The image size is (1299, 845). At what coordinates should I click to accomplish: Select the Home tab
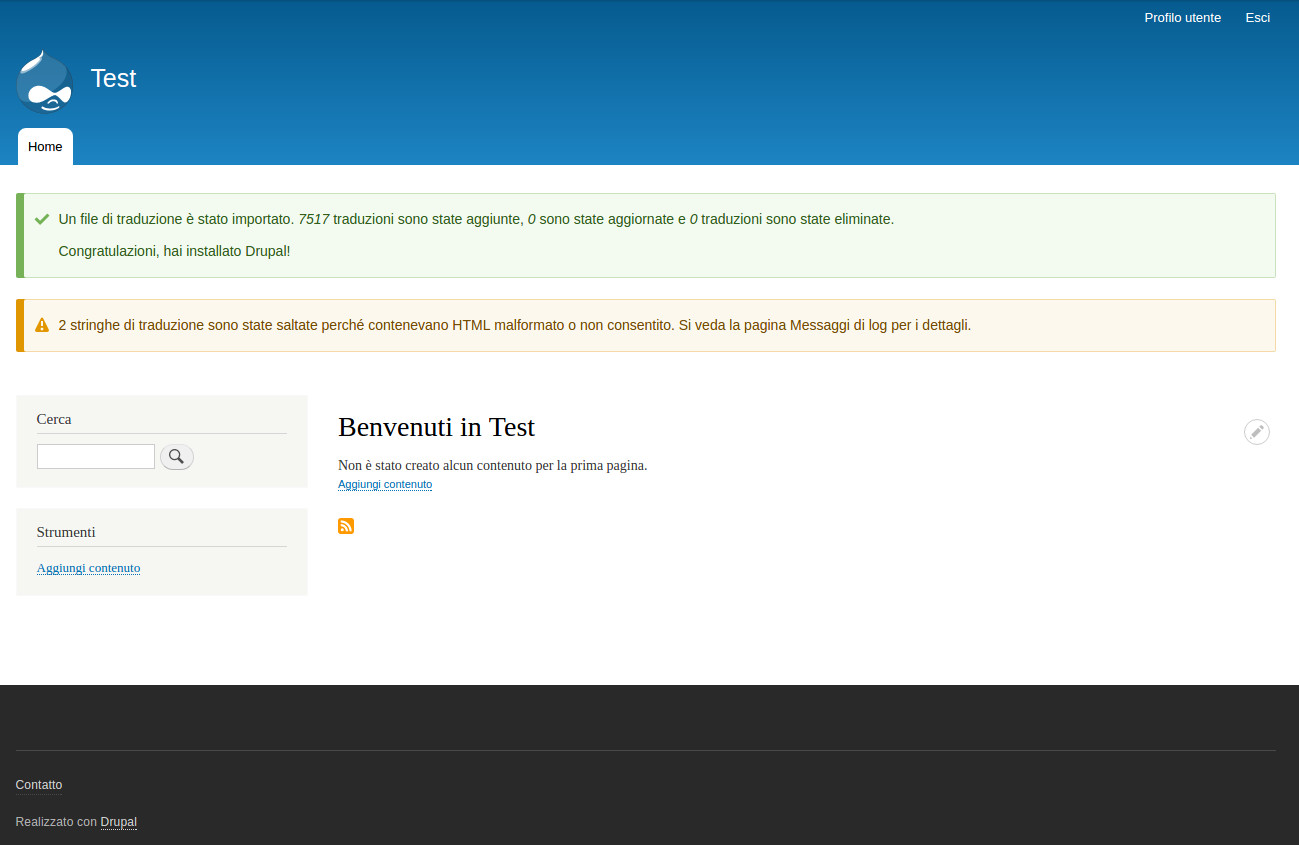tap(45, 146)
